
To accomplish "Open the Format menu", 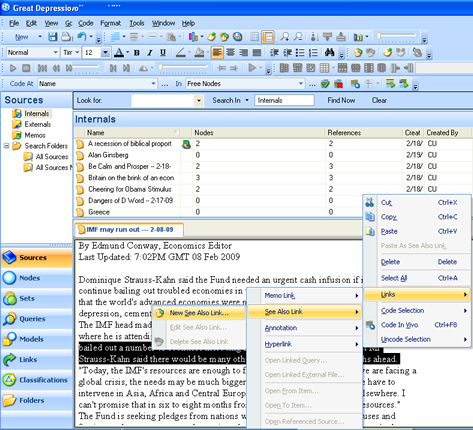I will pyautogui.click(x=110, y=23).
